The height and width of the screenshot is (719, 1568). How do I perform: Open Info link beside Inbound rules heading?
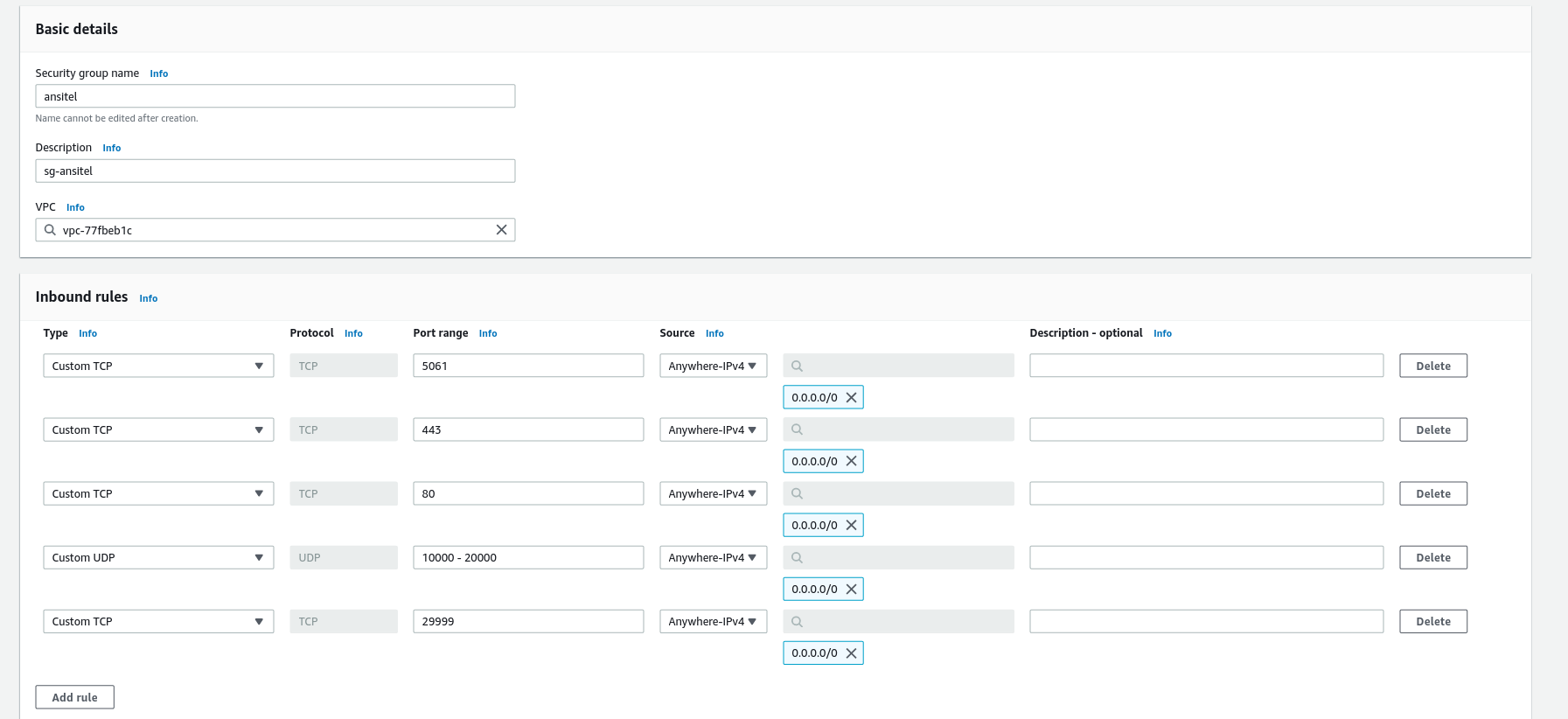pos(149,298)
